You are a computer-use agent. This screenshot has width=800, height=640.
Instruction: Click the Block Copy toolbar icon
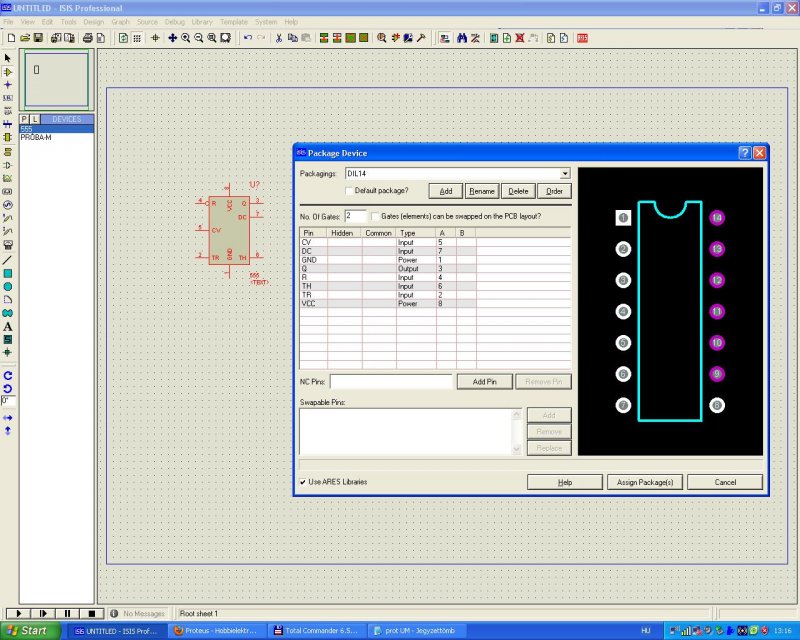[x=323, y=38]
